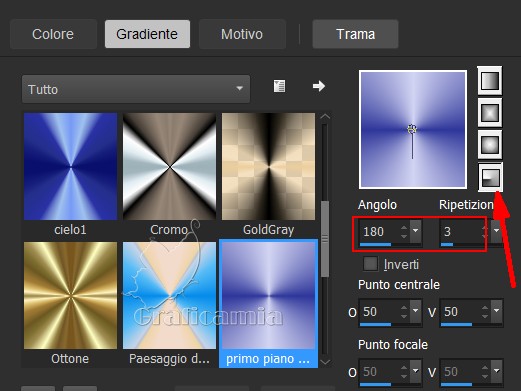
Task: Open the Ripetizioni slider dropdown arrow
Action: (x=497, y=231)
